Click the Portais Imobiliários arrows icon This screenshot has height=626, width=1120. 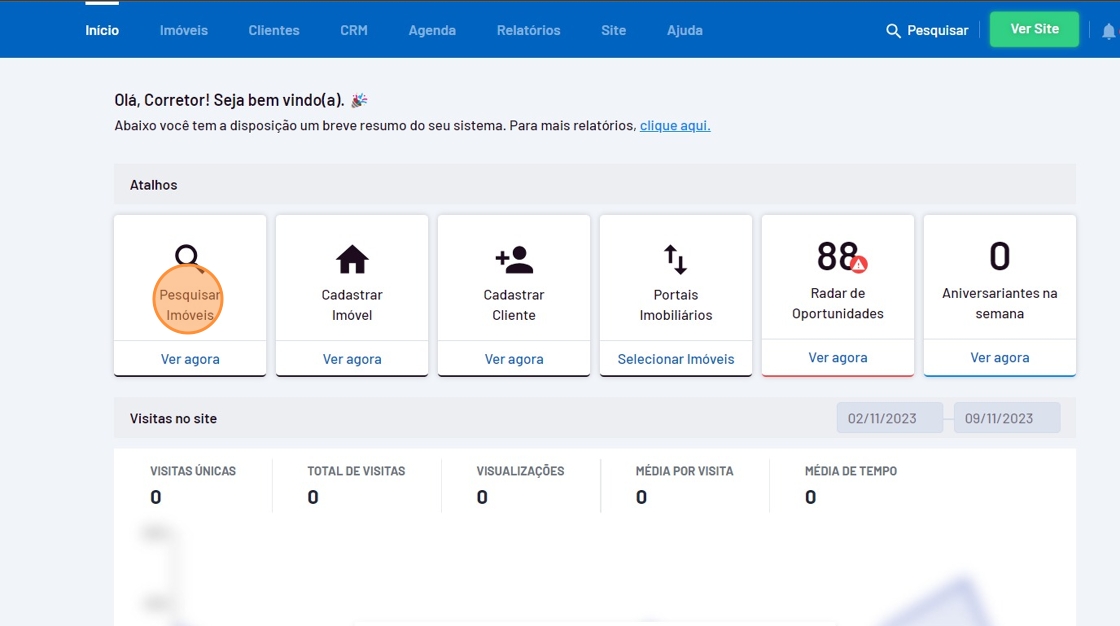(x=676, y=260)
